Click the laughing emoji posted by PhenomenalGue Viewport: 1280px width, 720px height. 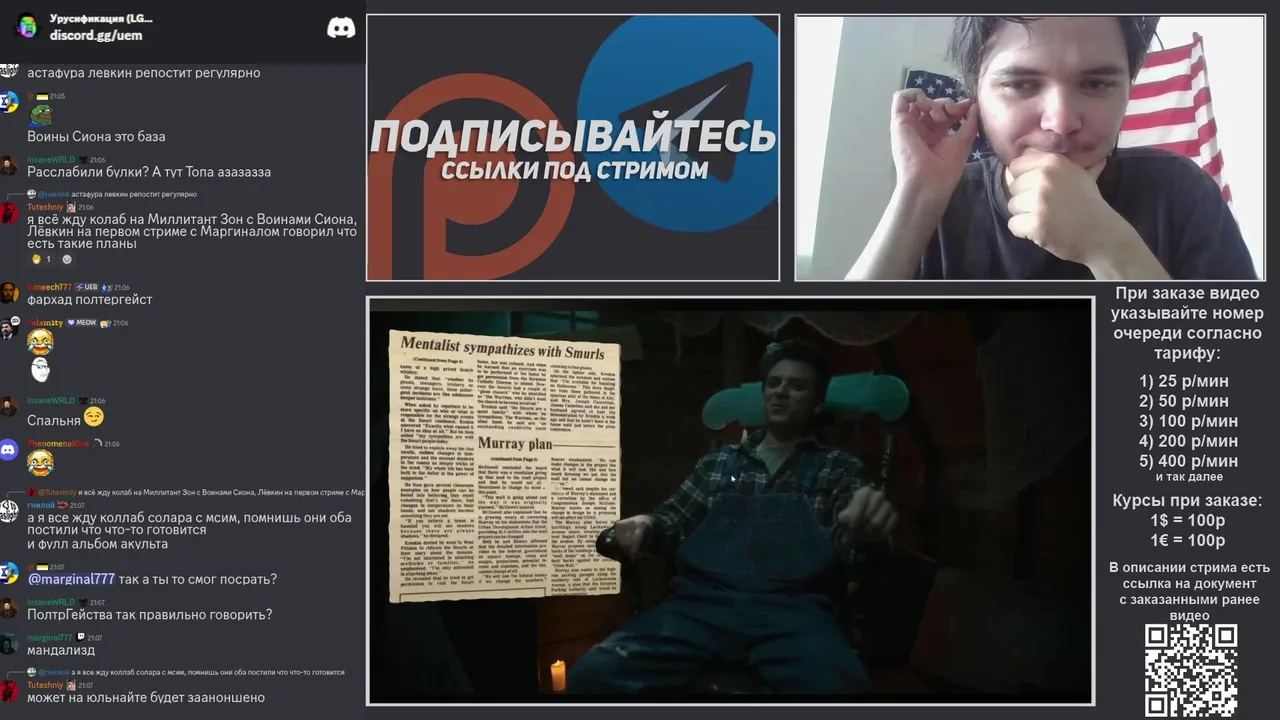coord(40,463)
